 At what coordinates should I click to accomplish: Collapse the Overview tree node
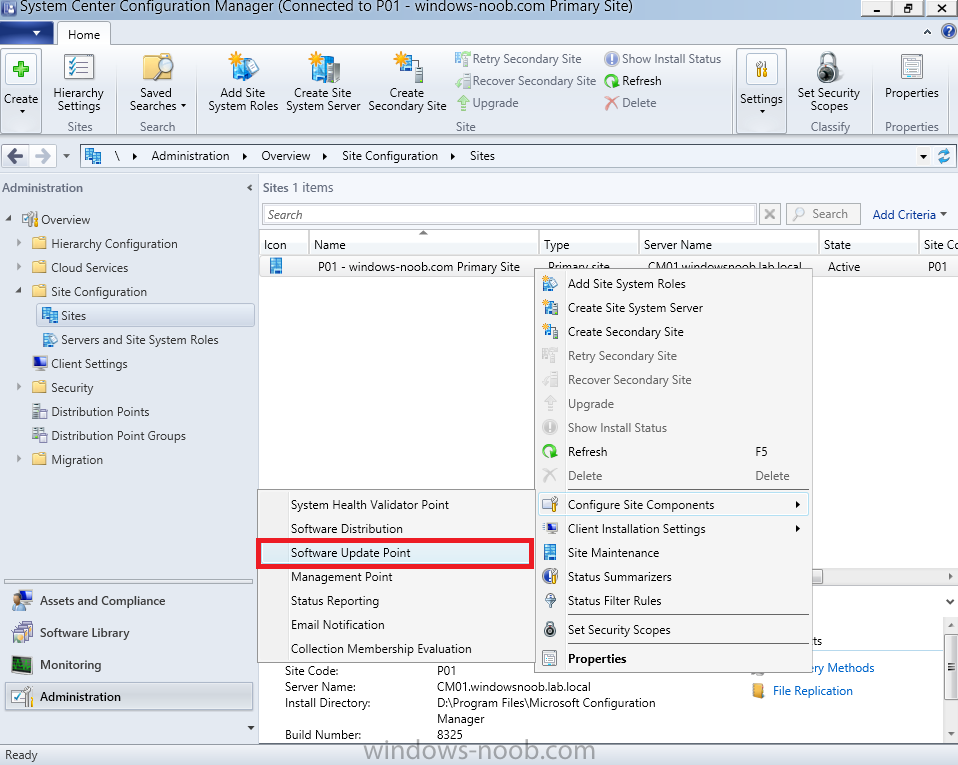[x=9, y=218]
